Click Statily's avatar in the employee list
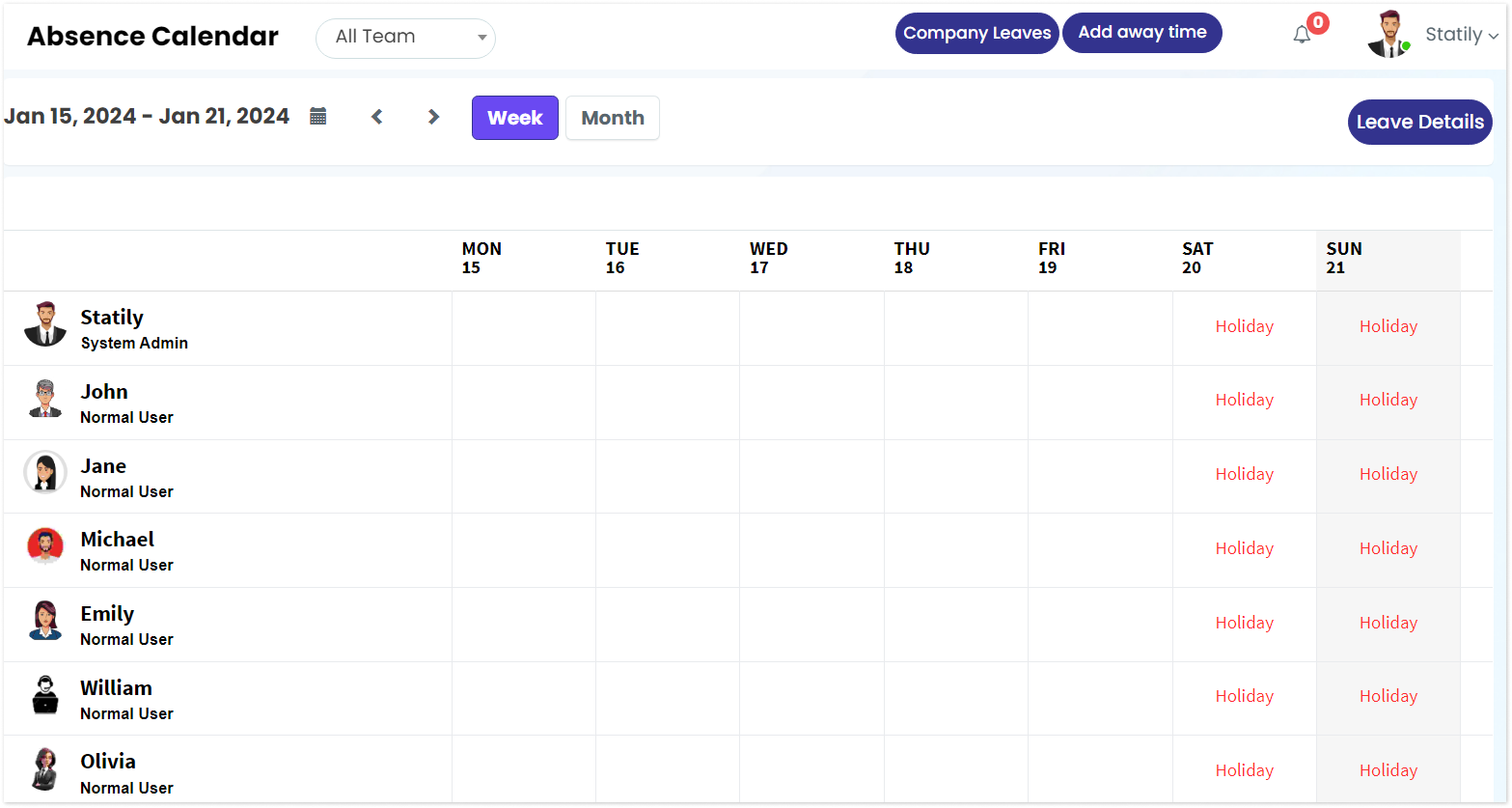 click(45, 324)
